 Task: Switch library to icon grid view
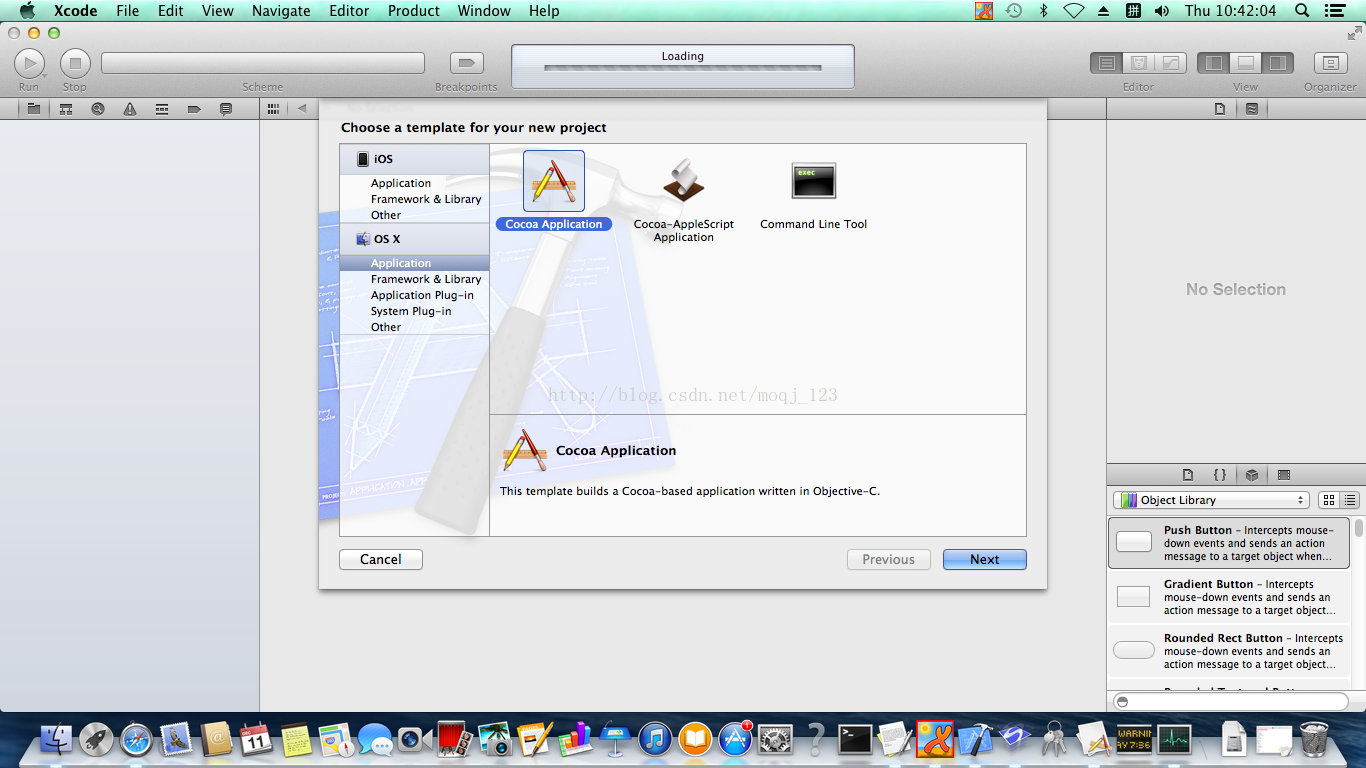[1329, 500]
